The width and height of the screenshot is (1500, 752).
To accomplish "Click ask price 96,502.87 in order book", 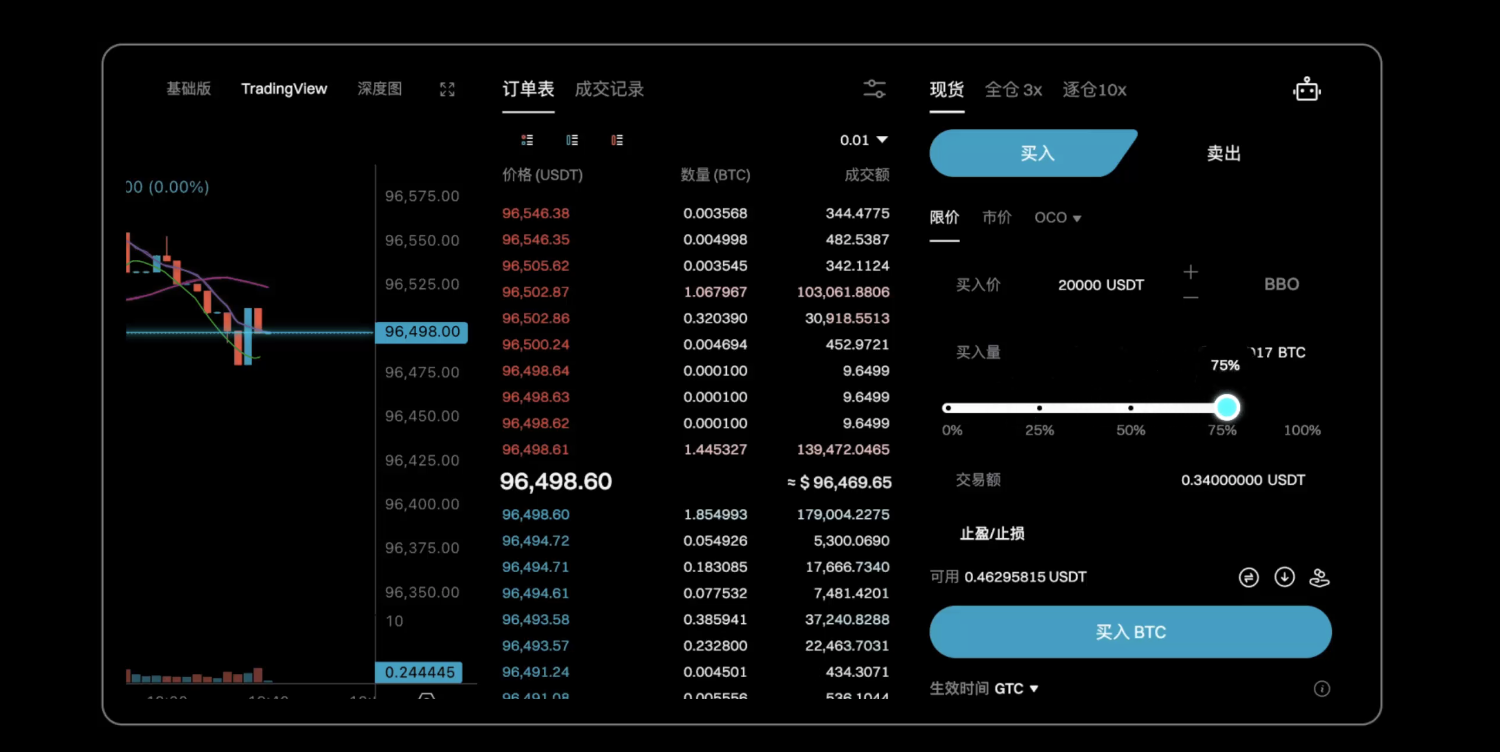I will [x=536, y=292].
